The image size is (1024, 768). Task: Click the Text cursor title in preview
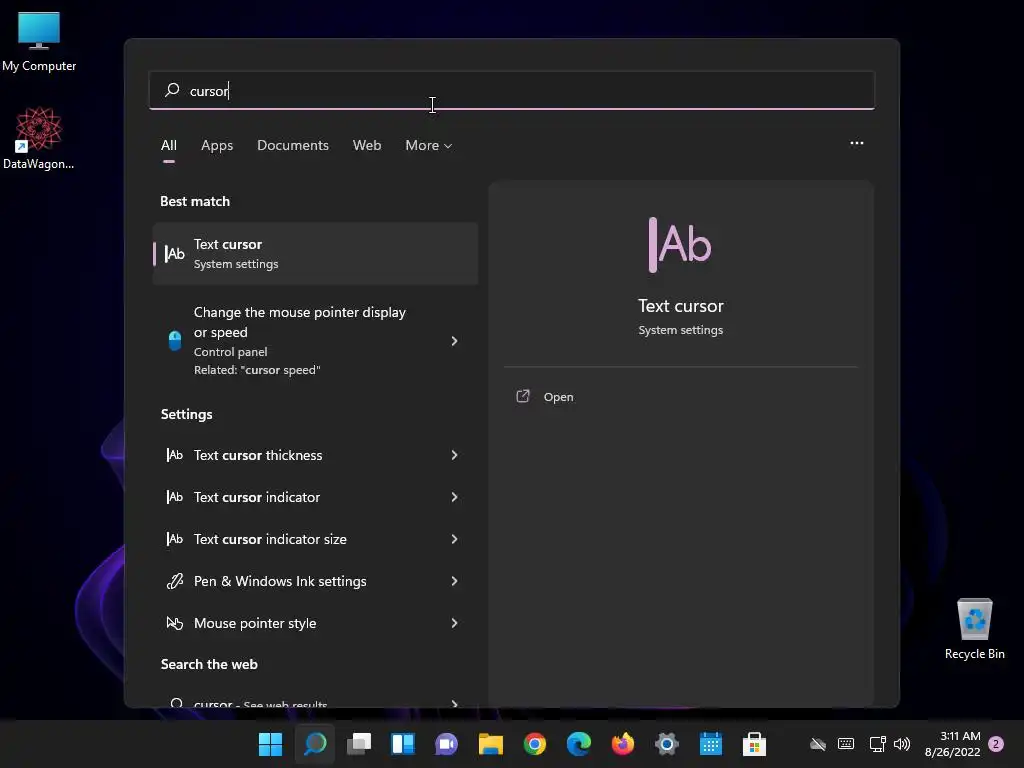(680, 306)
